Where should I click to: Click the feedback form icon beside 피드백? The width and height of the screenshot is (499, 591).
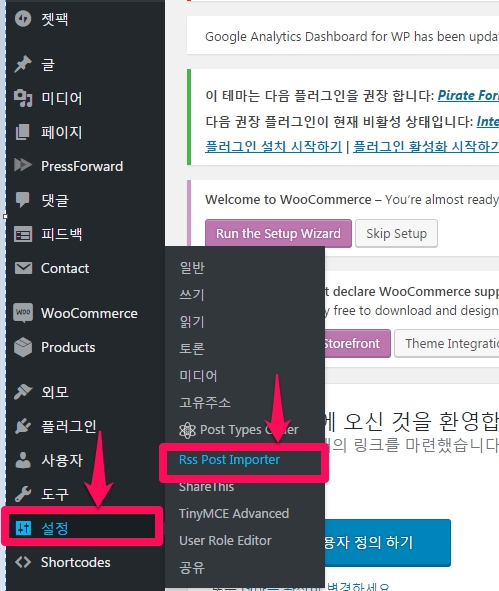tap(23, 234)
